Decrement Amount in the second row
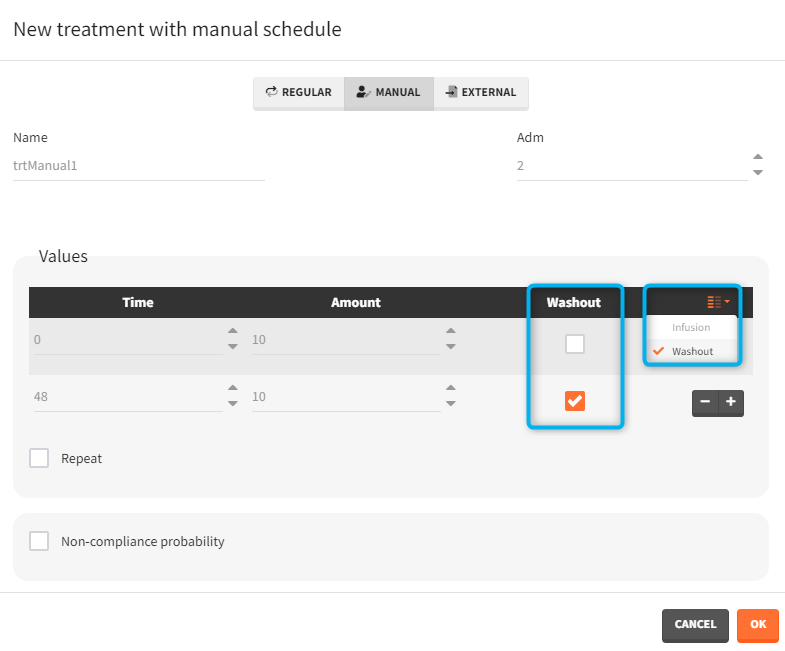This screenshot has width=785, height=651. click(451, 404)
